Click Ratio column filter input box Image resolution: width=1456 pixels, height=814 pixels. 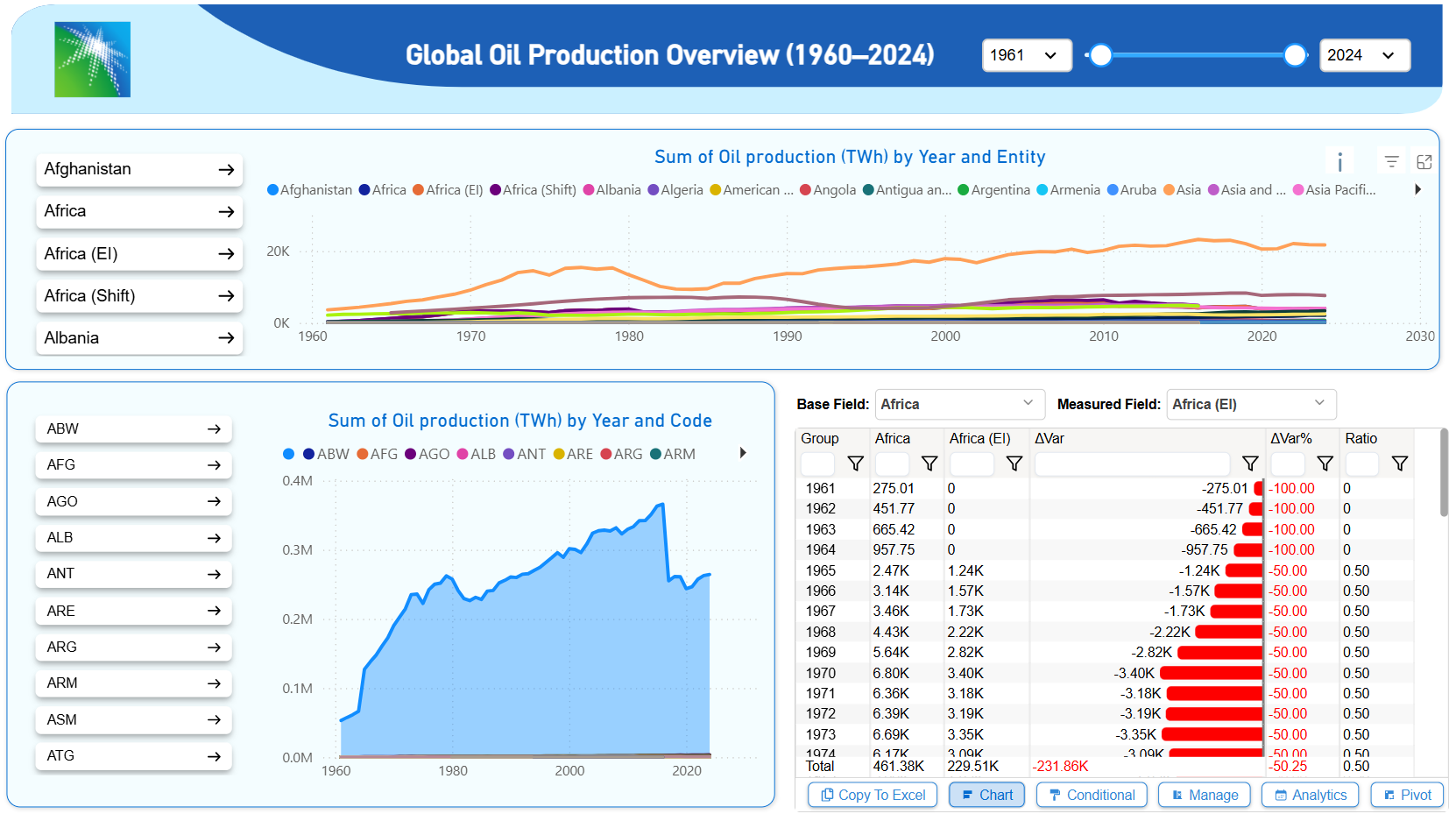tap(1362, 464)
